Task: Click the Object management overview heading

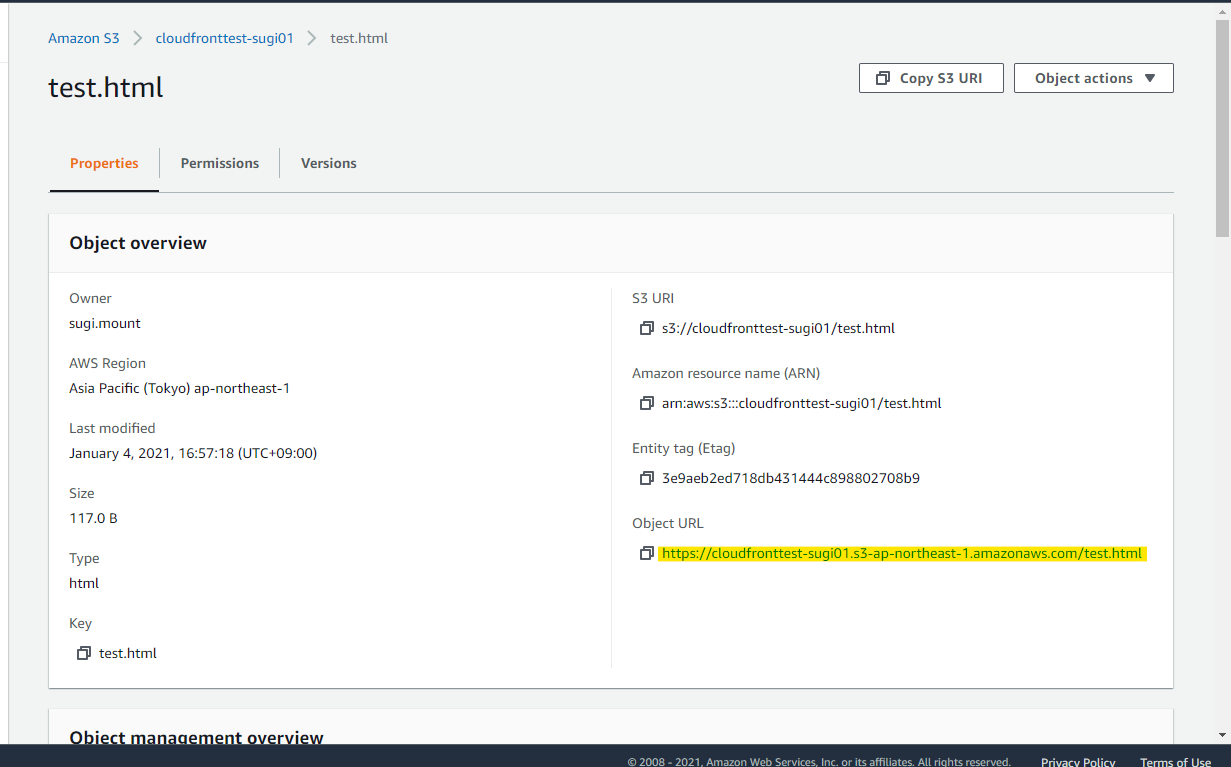Action: (196, 738)
